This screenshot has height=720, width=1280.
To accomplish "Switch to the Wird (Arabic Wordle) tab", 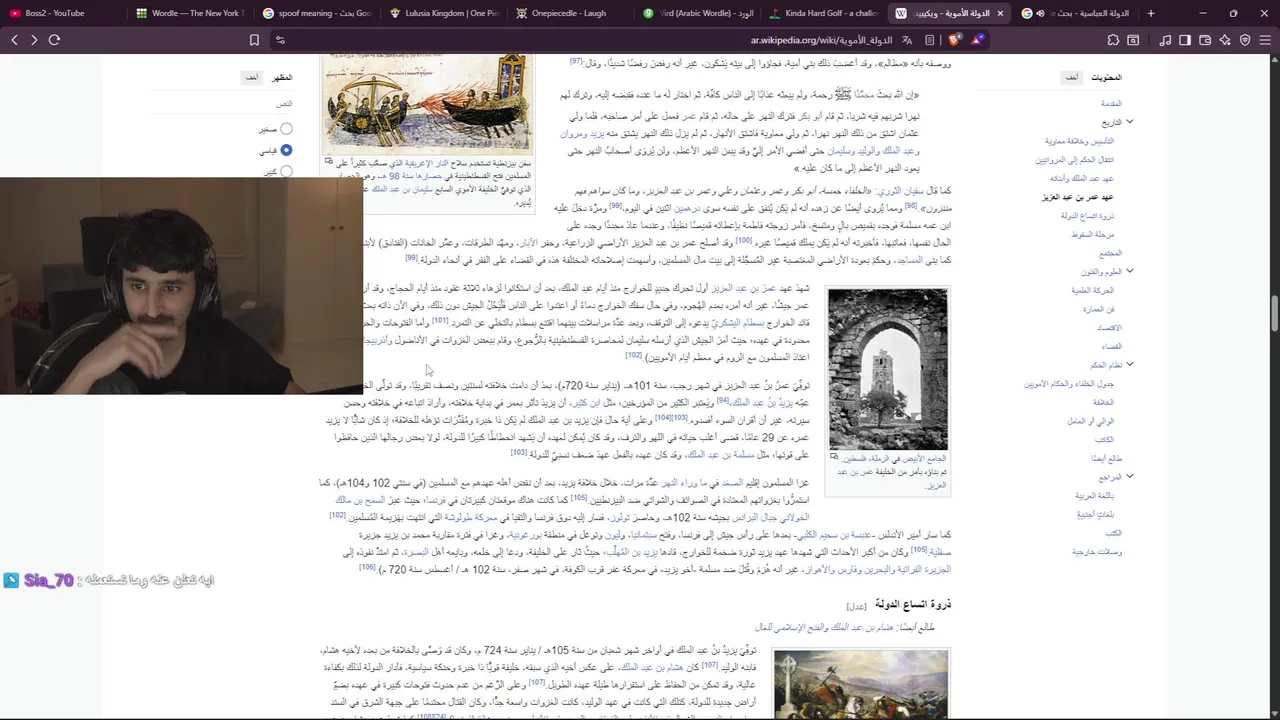I will pyautogui.click(x=698, y=13).
